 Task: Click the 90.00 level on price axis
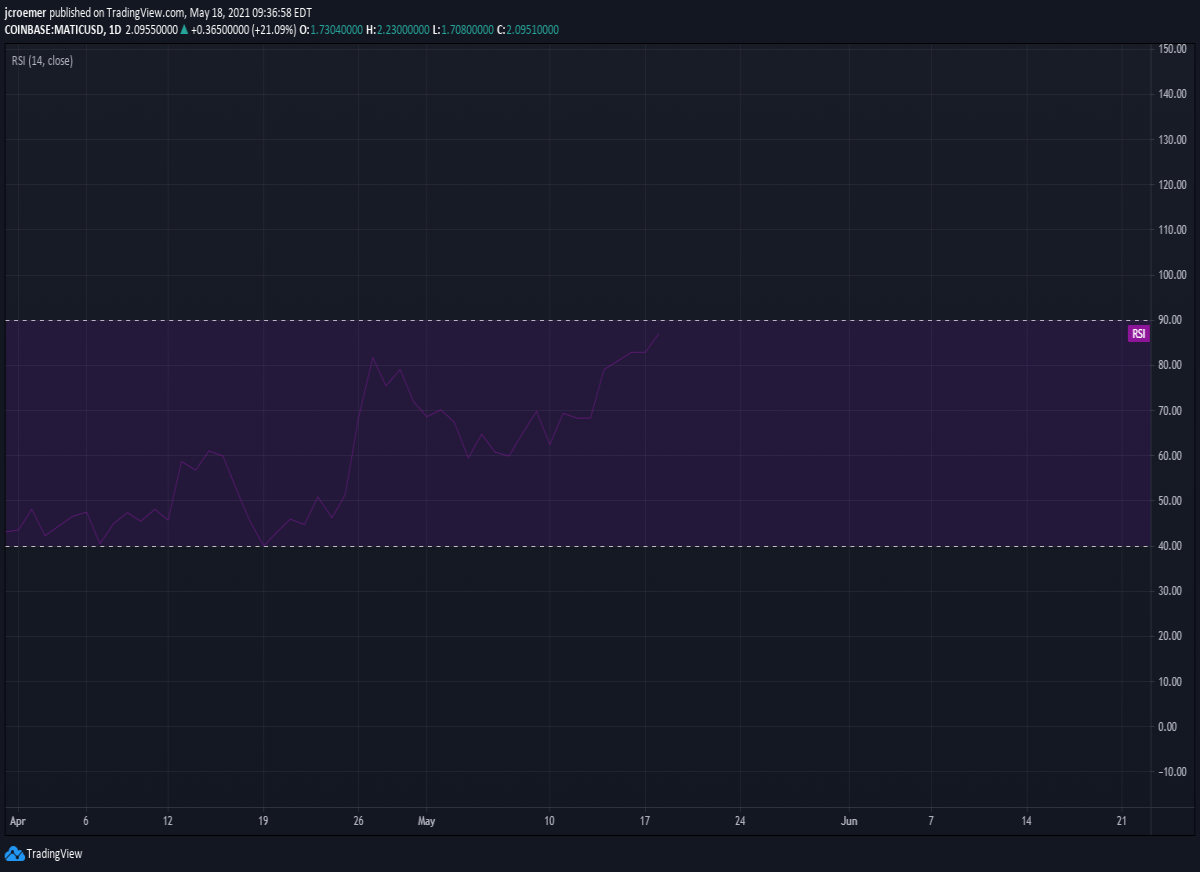(1172, 320)
